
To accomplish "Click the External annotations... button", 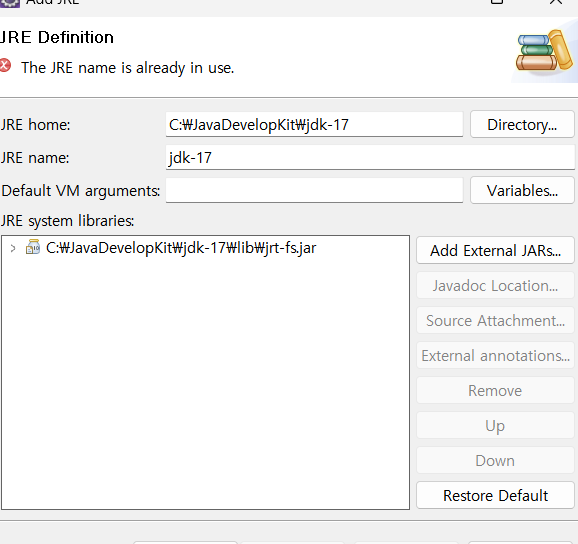I will point(495,356).
